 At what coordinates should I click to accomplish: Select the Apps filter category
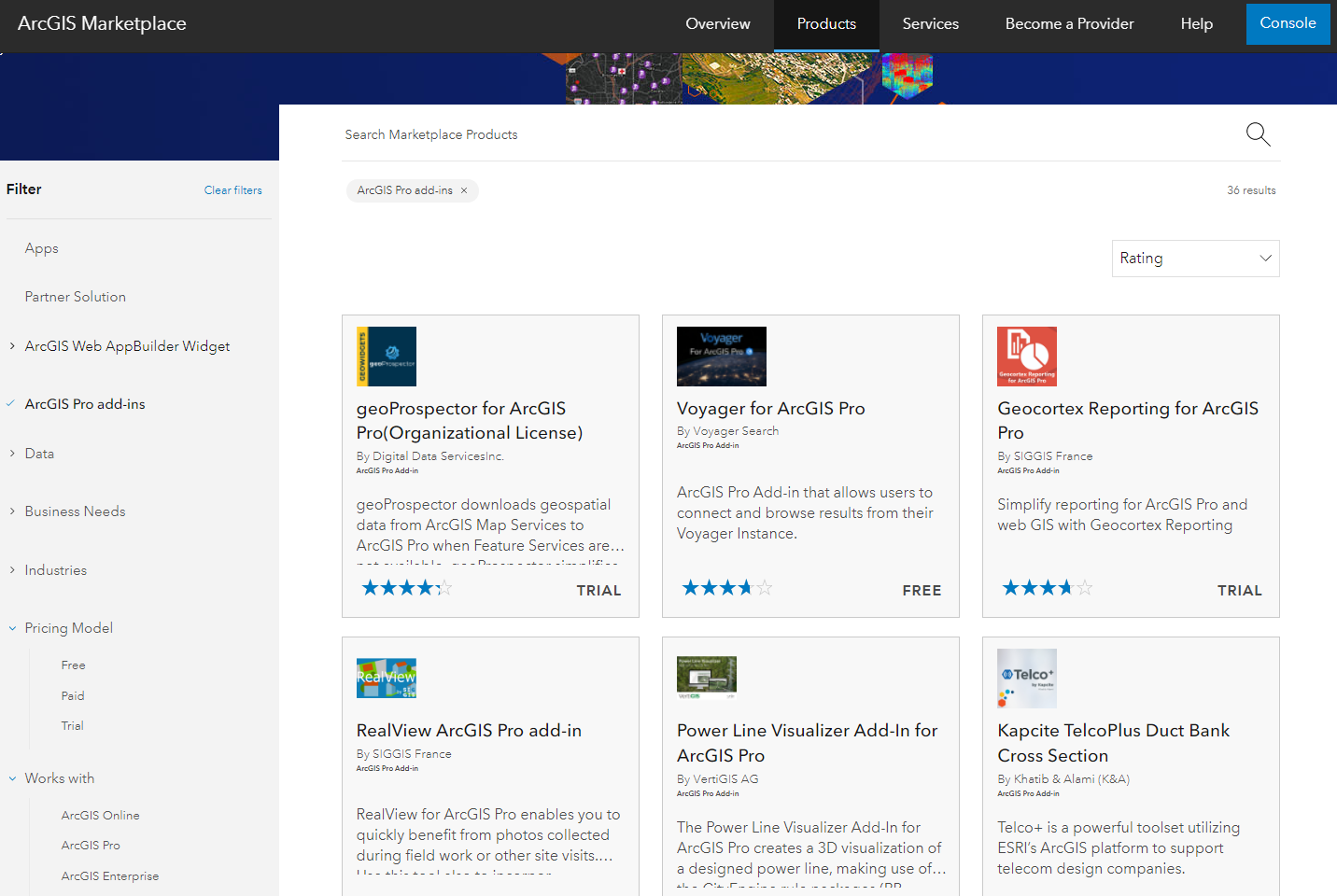tap(42, 248)
